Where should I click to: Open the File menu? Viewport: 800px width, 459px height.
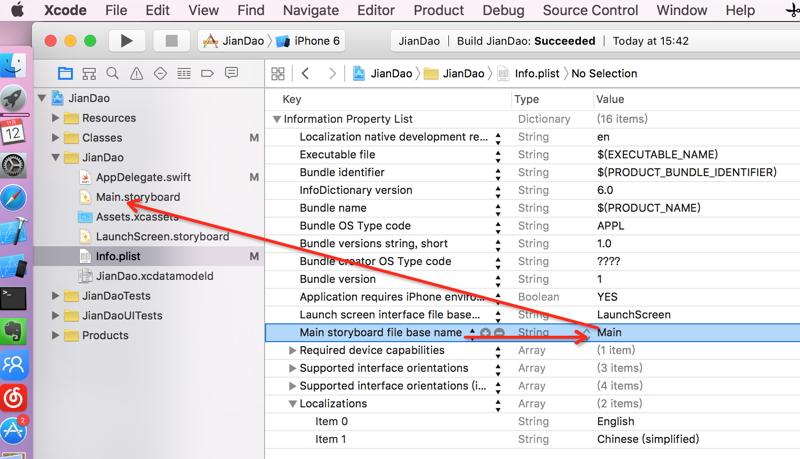click(x=116, y=10)
